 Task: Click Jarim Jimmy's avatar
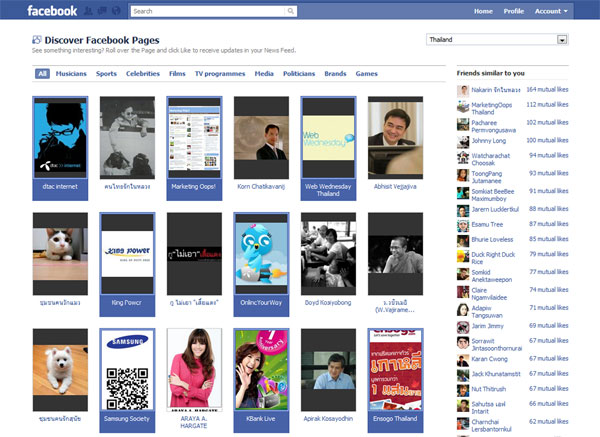click(x=463, y=328)
